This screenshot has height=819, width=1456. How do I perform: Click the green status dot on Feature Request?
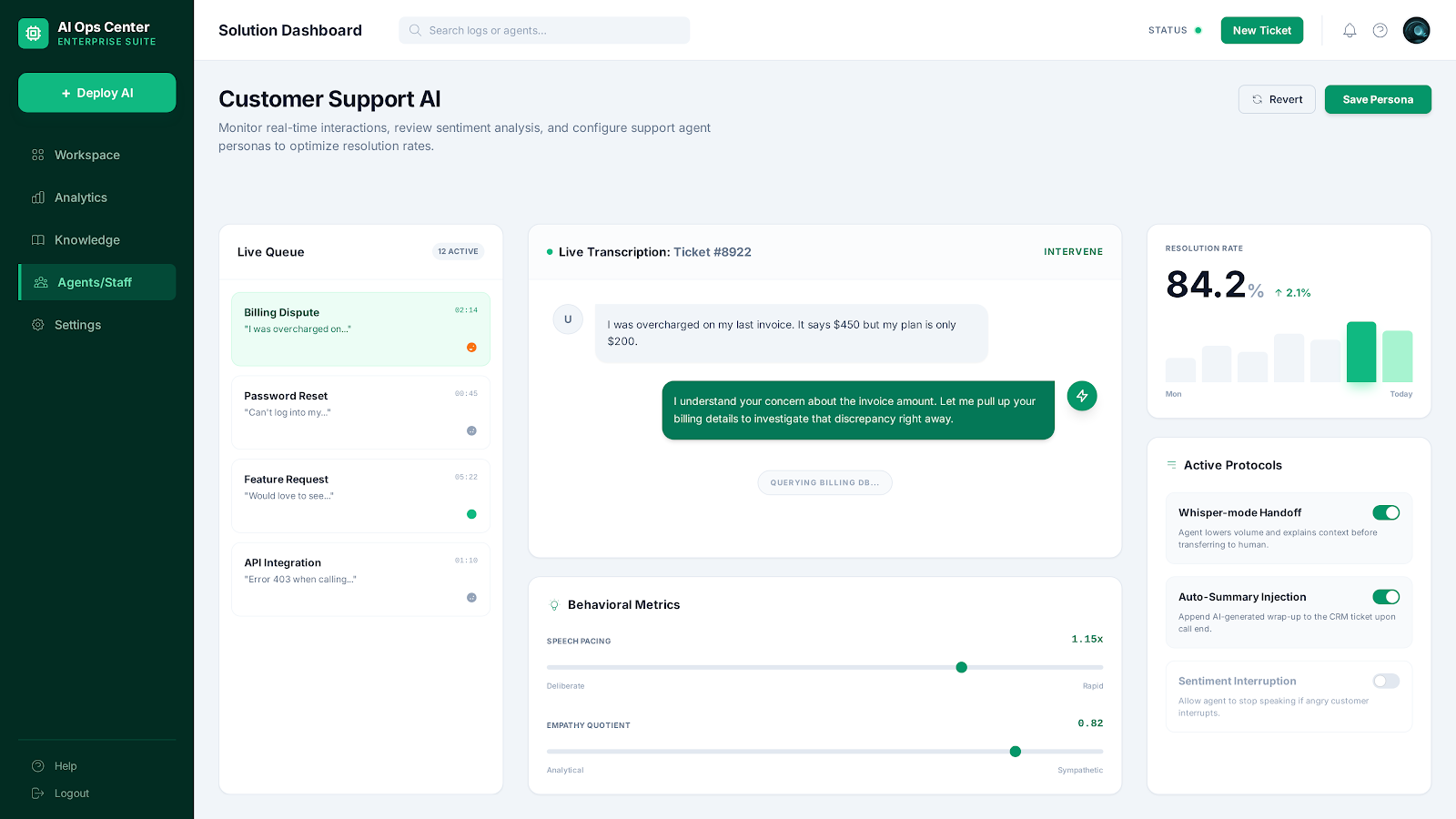(x=471, y=514)
